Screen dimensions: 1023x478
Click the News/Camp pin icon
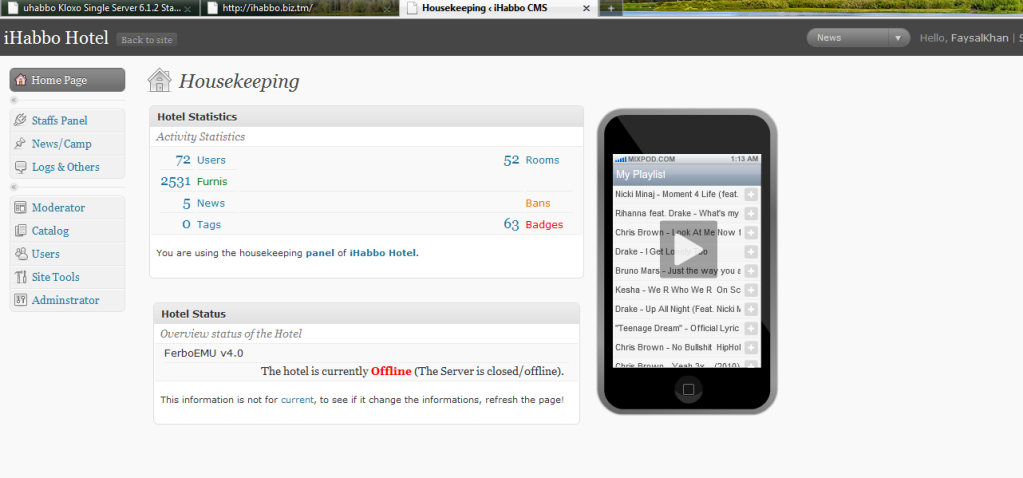(20, 144)
